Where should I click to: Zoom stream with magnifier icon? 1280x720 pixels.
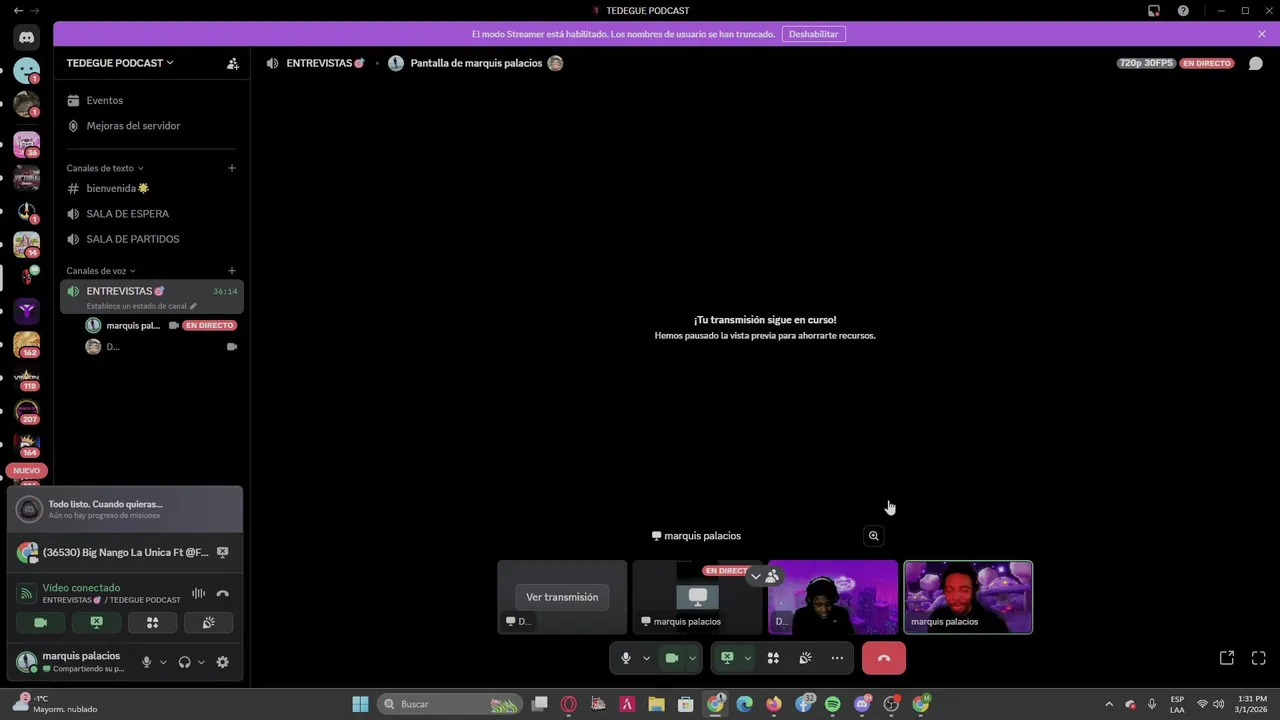click(874, 536)
